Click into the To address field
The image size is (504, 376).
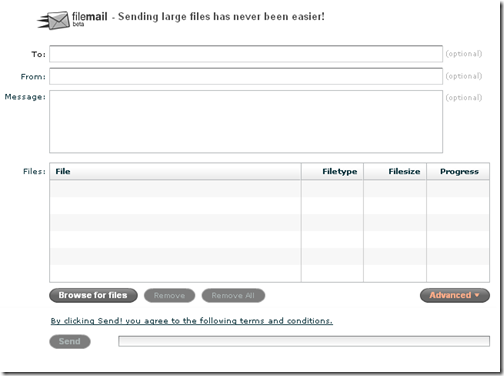[246, 54]
